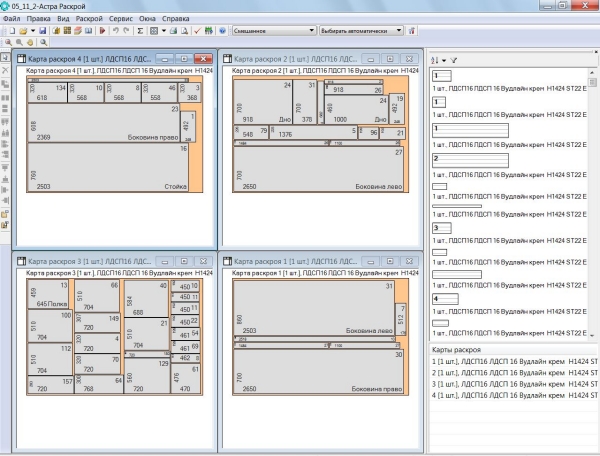Screen dimensions: 600x456
Task: Click the filter funnel icon in right panel
Action: 453,60
